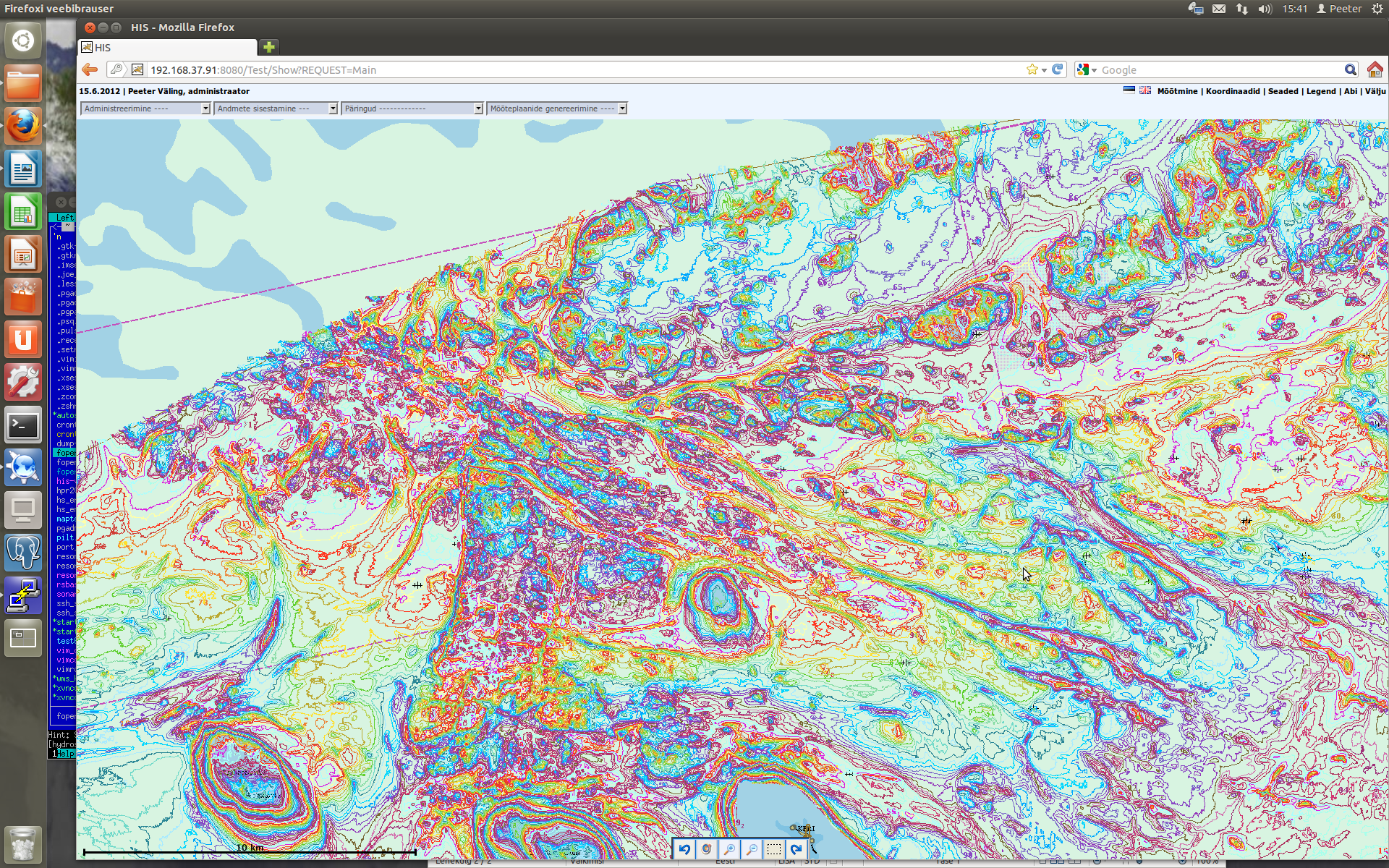The height and width of the screenshot is (868, 1389).
Task: Click the zoom out magnifier tool
Action: 752,849
